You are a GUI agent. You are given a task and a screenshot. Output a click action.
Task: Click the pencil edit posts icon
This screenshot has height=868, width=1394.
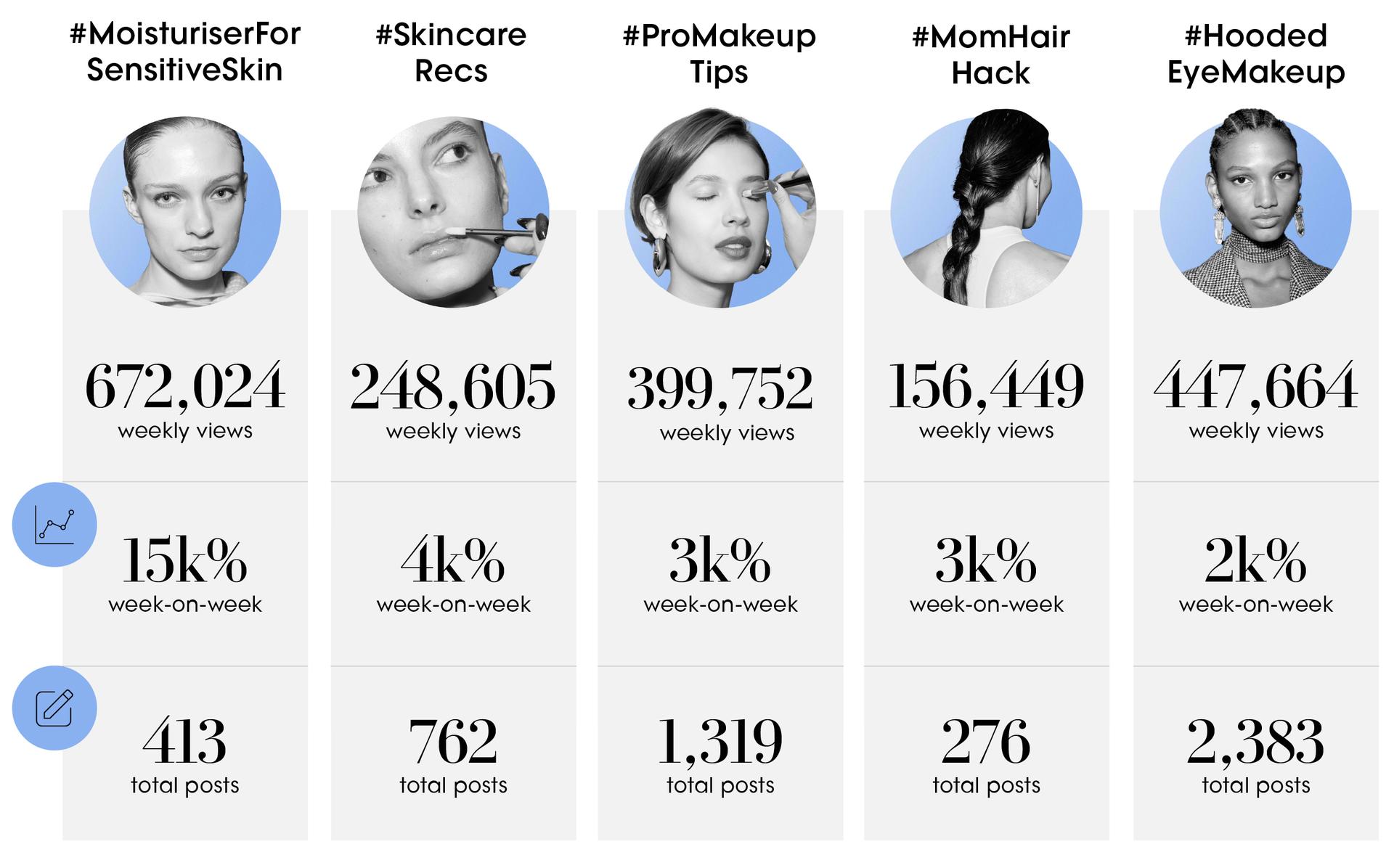pos(54,708)
